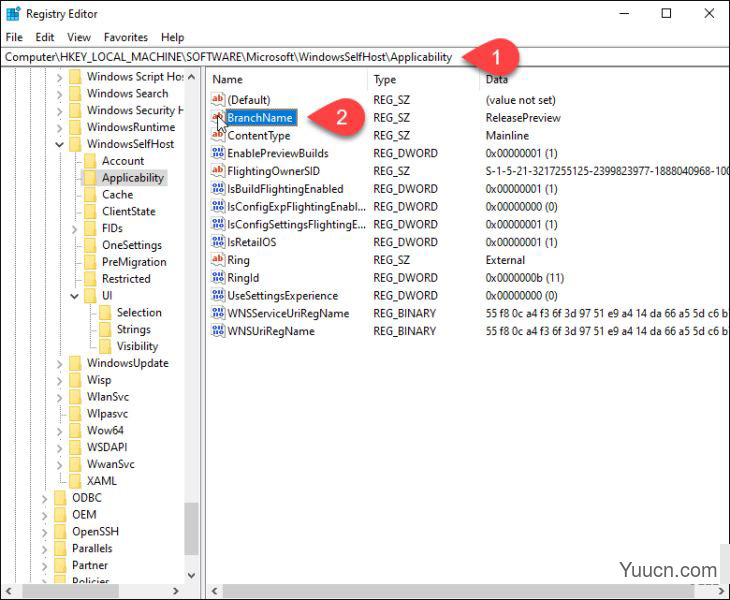Viewport: 730px width, 600px height.
Task: Select the Applicability key in the tree
Action: 133,177
